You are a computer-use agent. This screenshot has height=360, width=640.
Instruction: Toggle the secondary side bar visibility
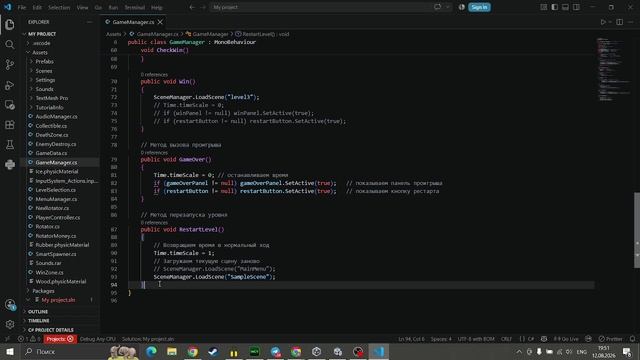click(576, 7)
